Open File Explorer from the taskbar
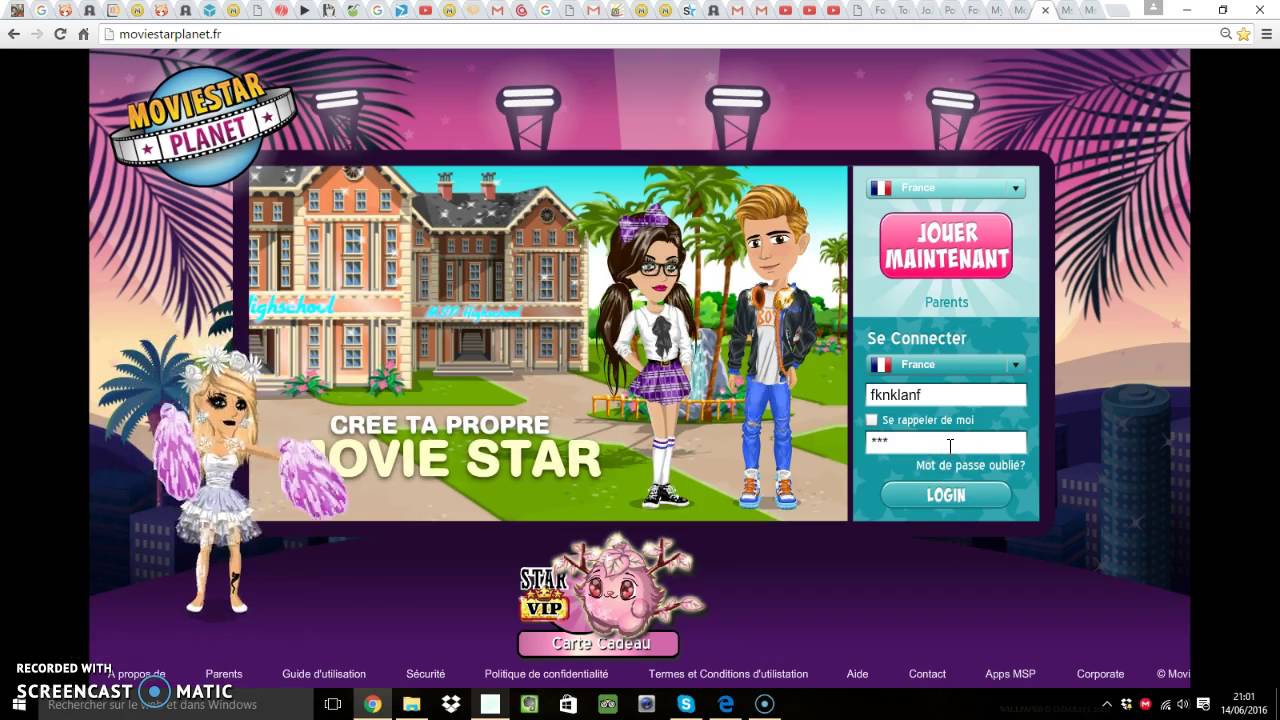 tap(411, 704)
